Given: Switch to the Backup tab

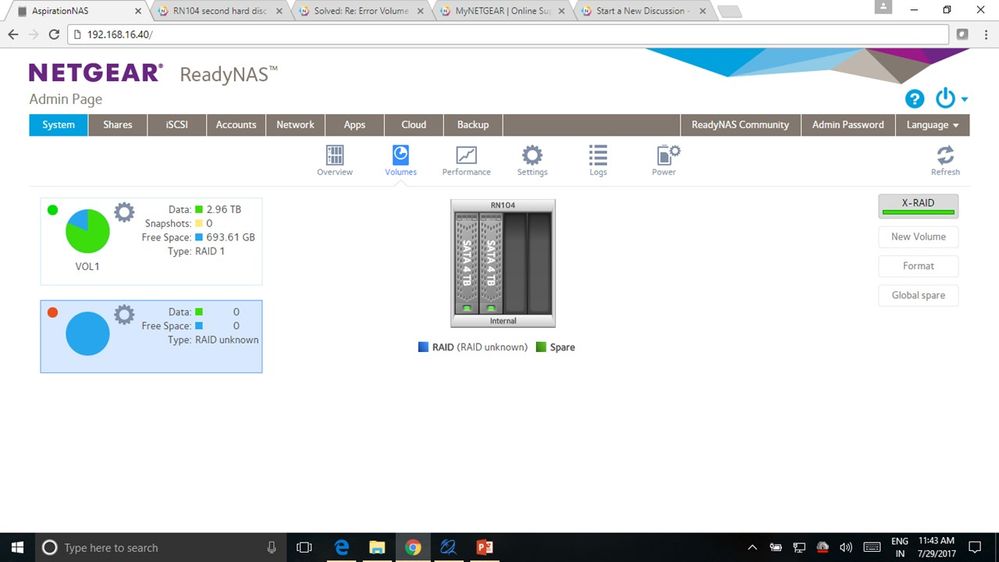Looking at the screenshot, I should point(473,125).
